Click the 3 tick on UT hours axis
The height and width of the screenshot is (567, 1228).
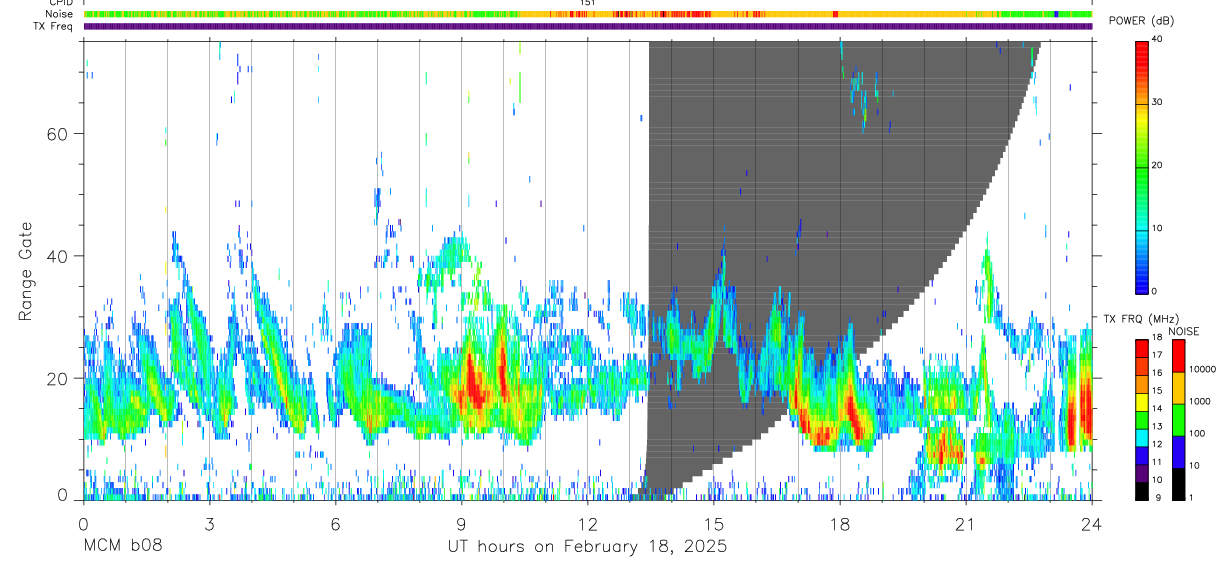click(x=209, y=523)
